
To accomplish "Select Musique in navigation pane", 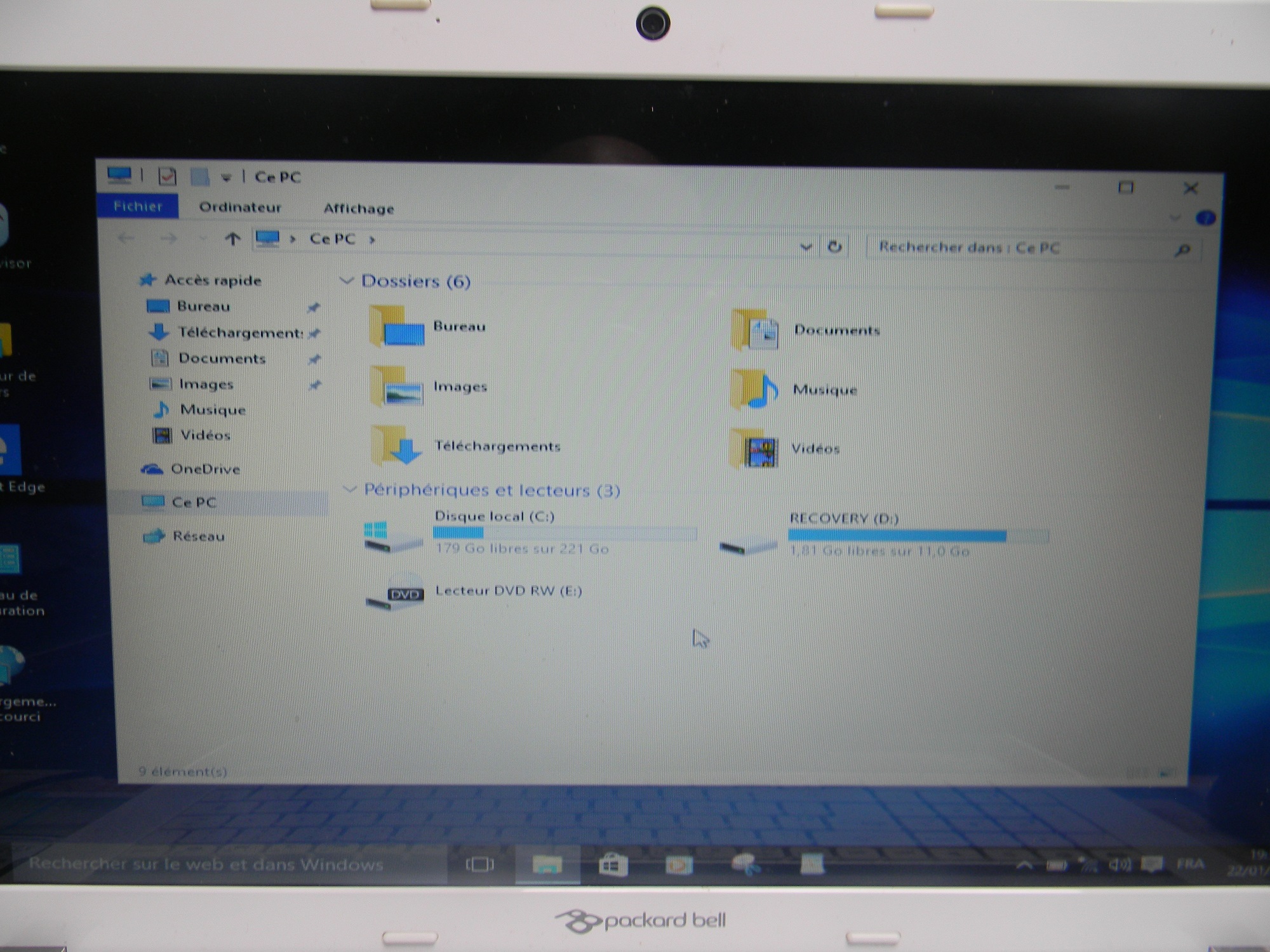I will 213,410.
